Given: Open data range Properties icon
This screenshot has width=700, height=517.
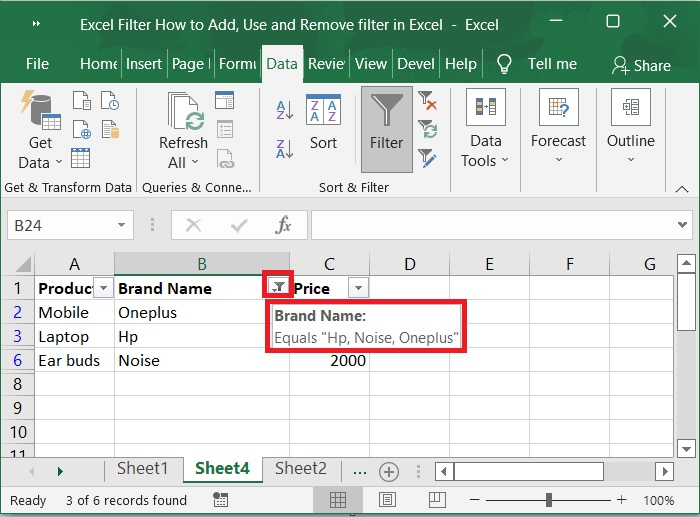Looking at the screenshot, I should [x=225, y=129].
